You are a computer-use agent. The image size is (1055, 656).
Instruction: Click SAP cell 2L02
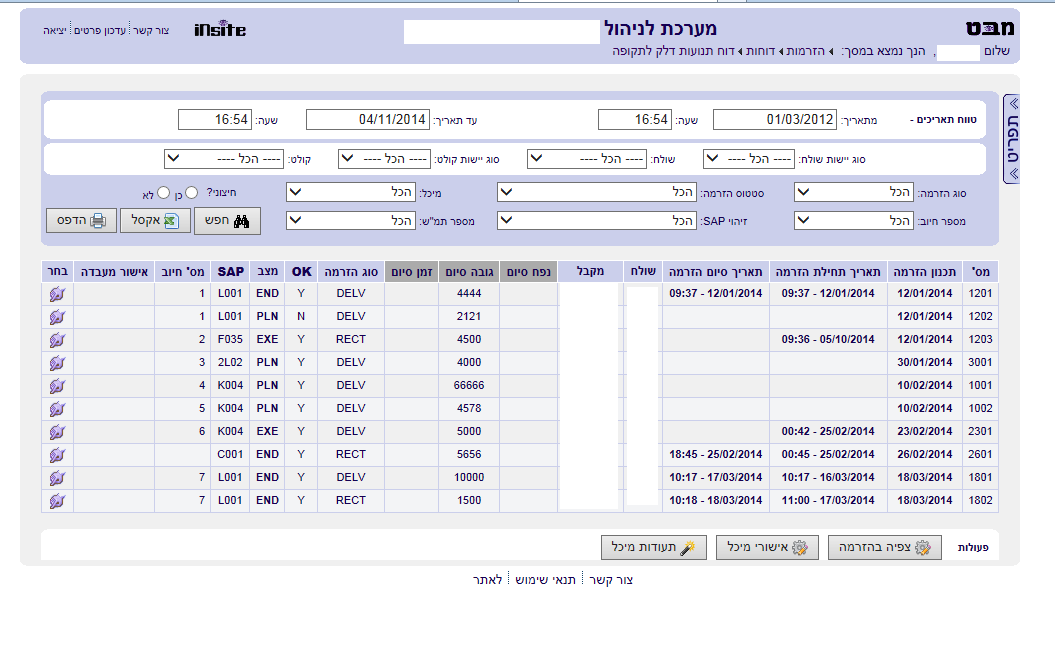point(230,363)
